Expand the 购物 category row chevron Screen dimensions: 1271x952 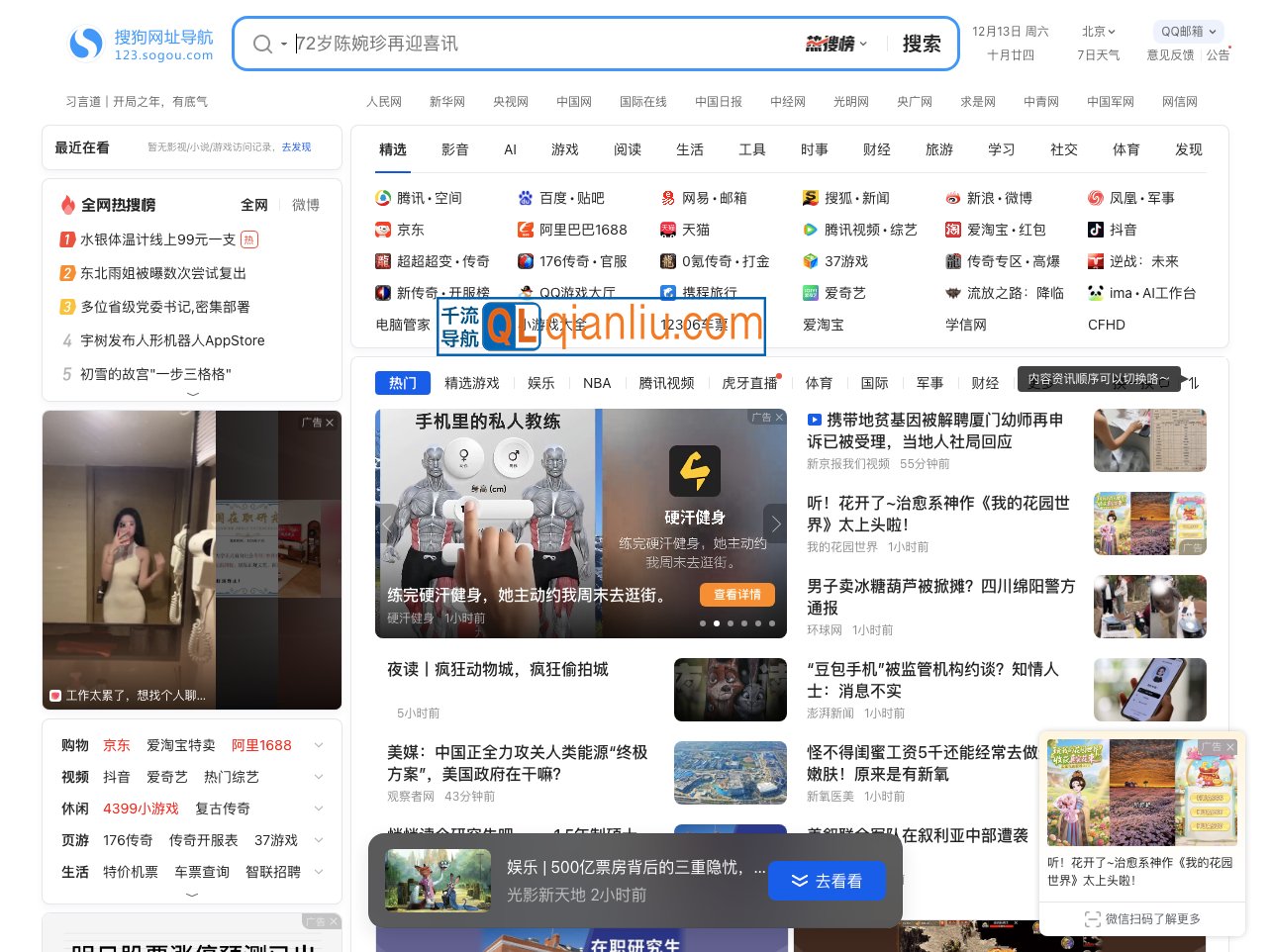(x=318, y=744)
